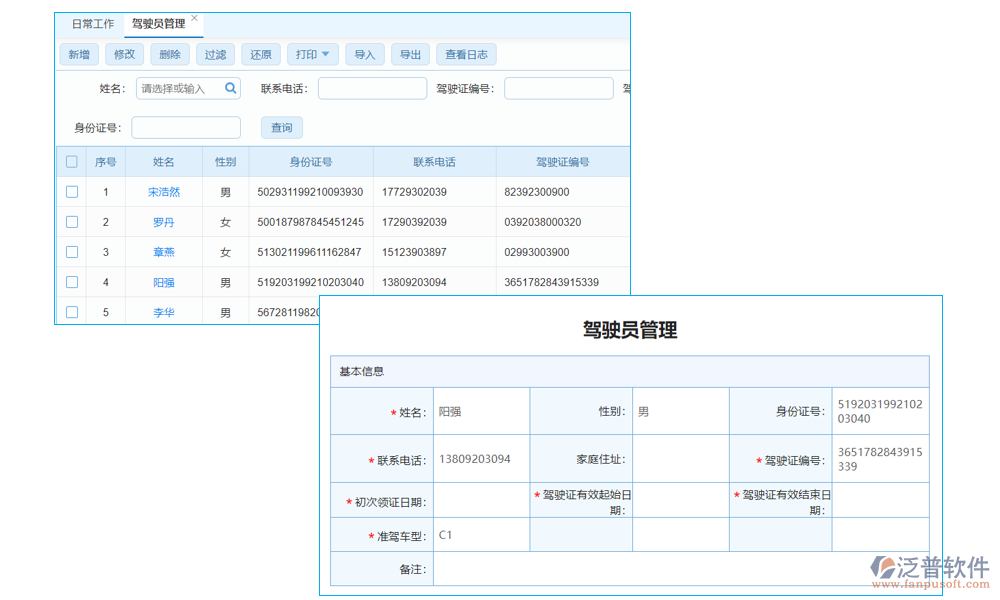Click inside the 联系电话 input field

(x=371, y=88)
